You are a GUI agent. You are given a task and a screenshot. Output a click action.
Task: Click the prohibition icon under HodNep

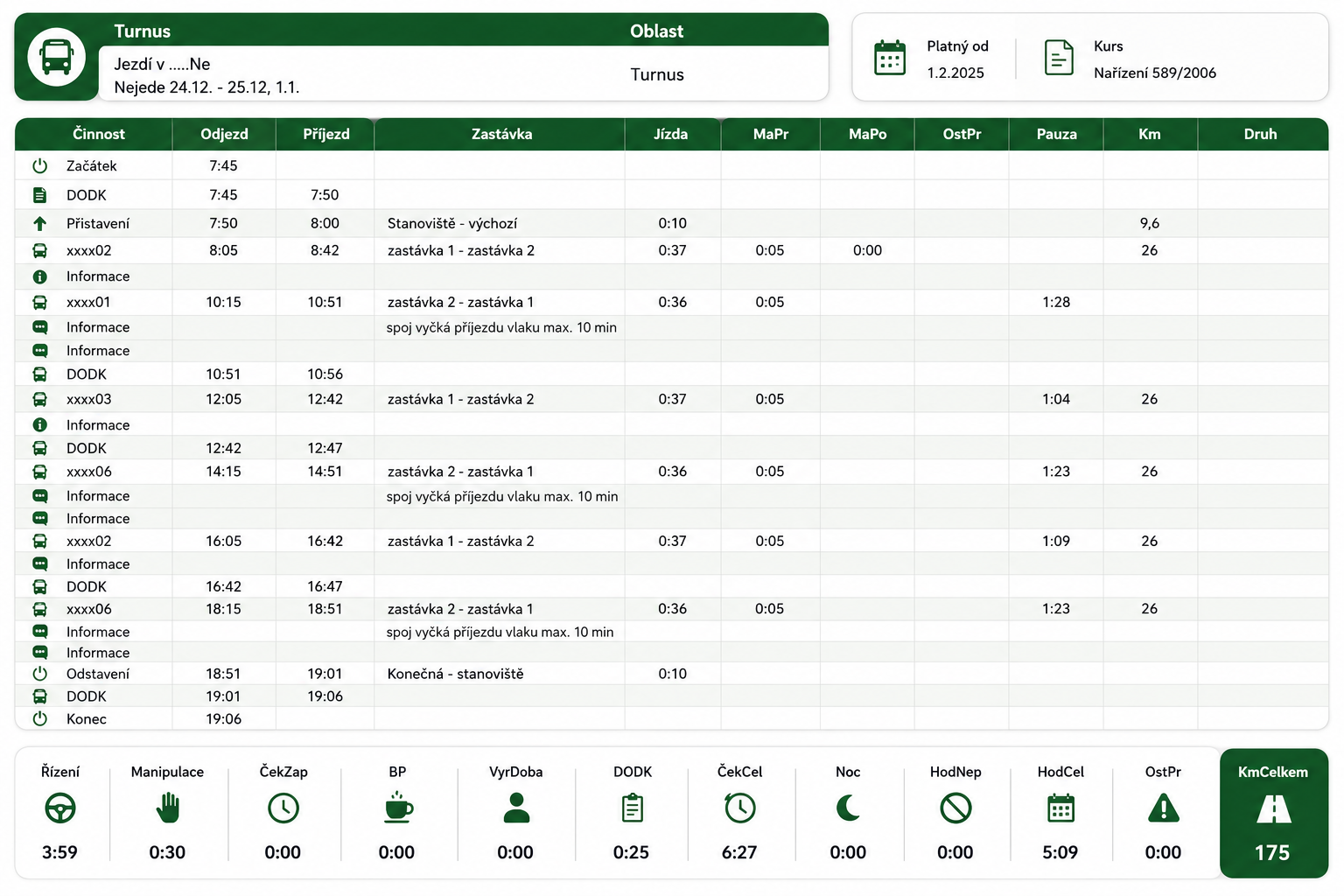[955, 808]
